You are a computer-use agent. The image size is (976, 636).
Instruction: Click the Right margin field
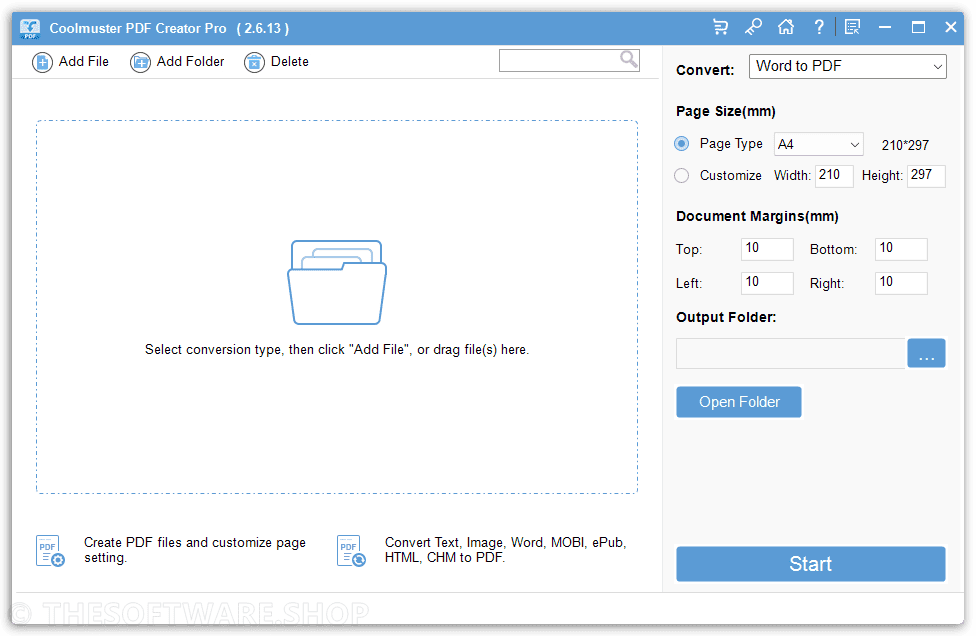click(x=901, y=283)
